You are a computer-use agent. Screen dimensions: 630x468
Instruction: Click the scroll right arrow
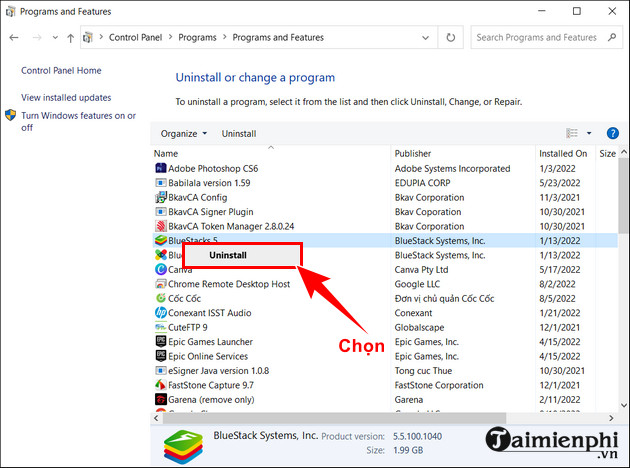611,418
